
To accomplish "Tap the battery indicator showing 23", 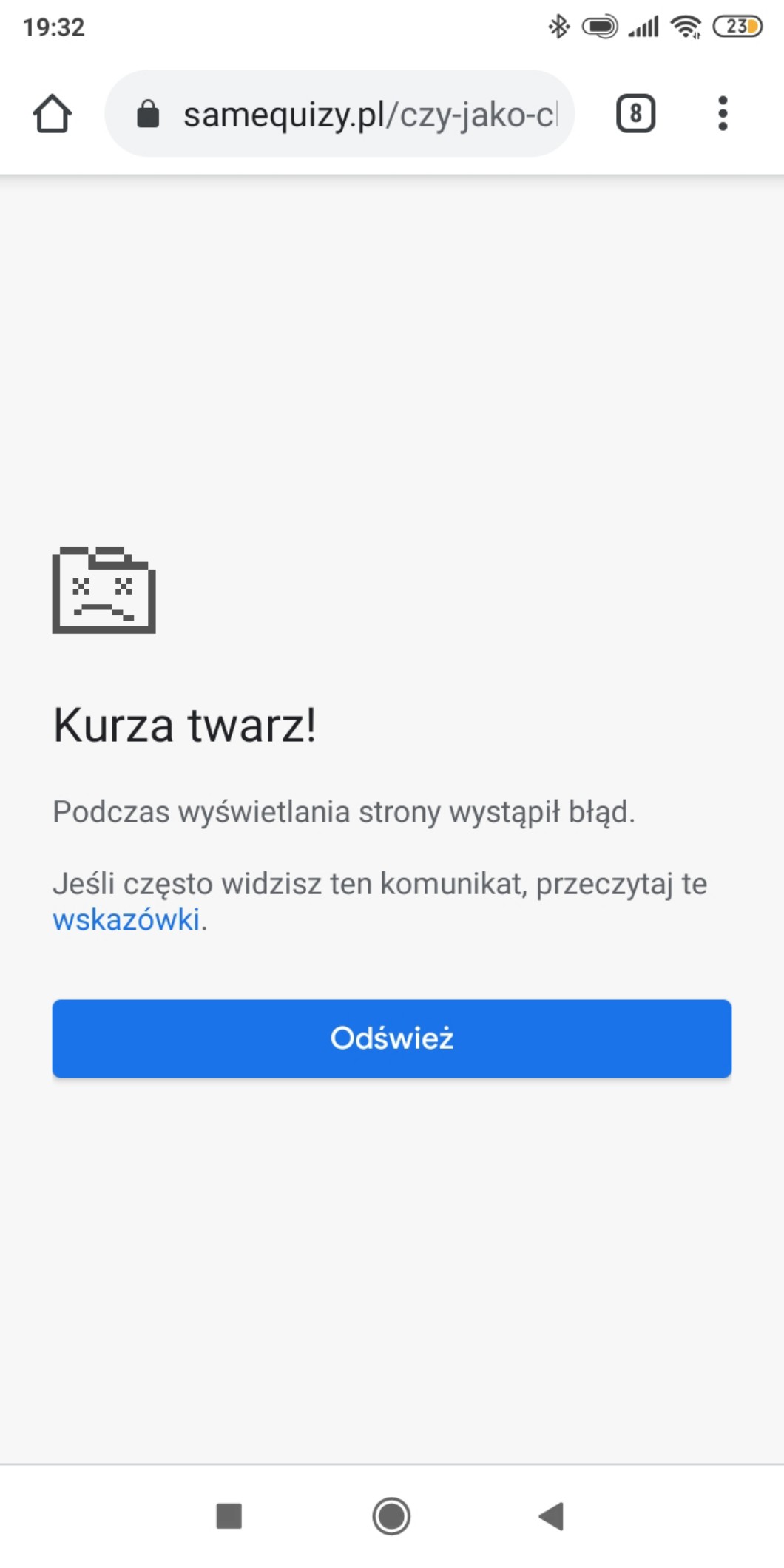I will 737,27.
